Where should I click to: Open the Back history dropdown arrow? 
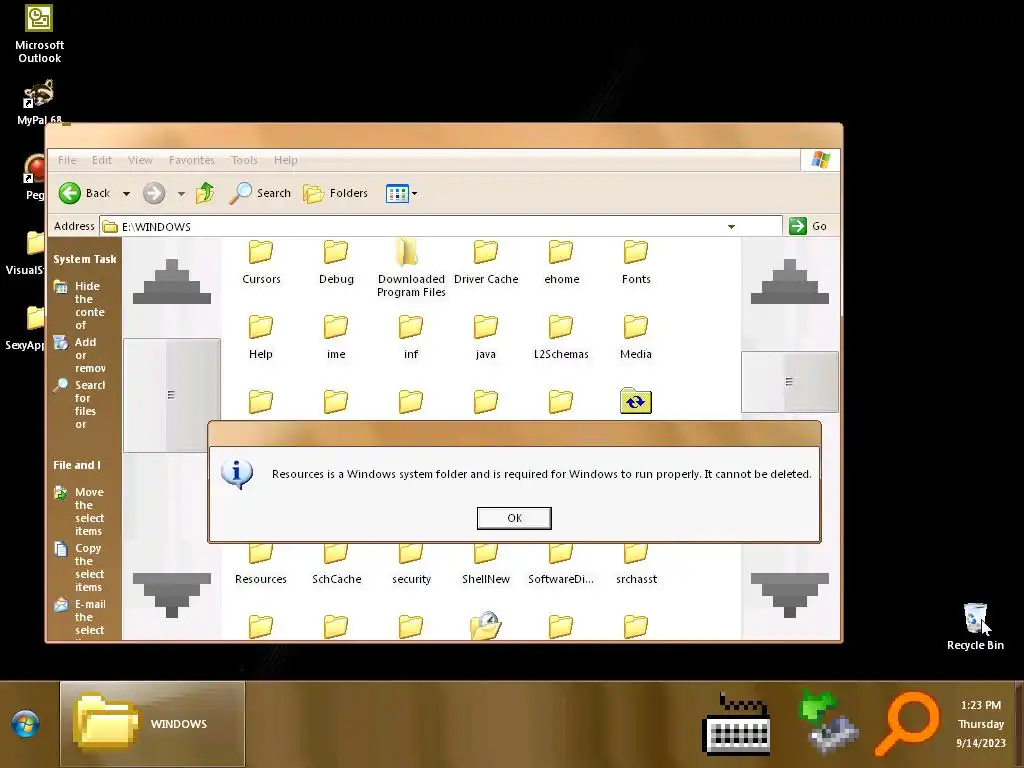tap(127, 194)
